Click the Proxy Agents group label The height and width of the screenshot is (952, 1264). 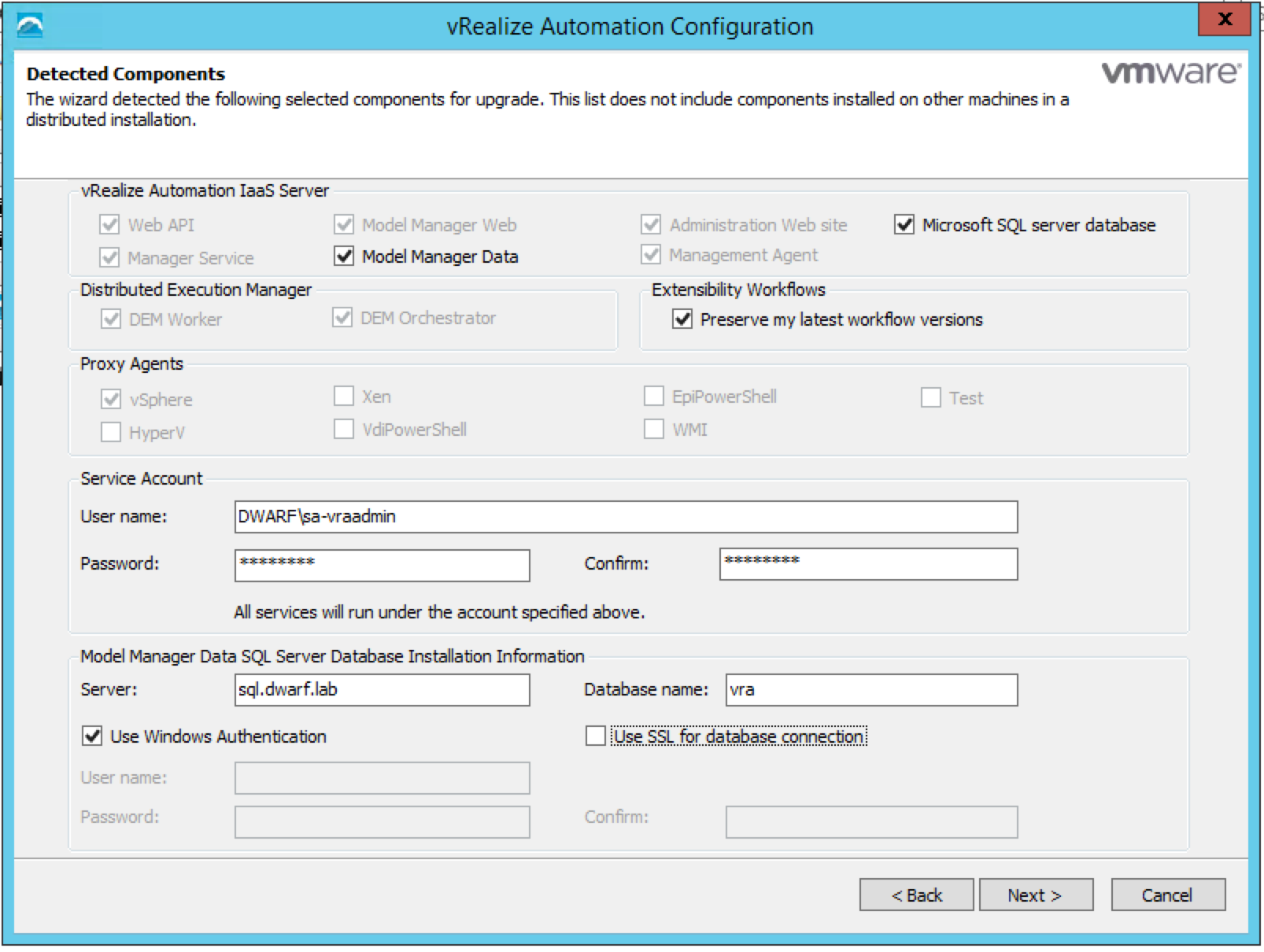click(x=131, y=363)
